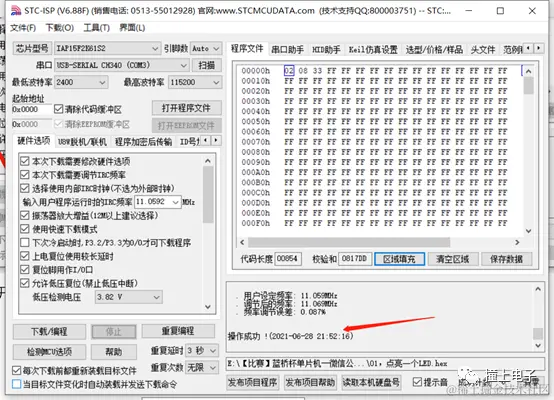Click hardware options list scroll down arrow
The image size is (554, 400).
208,307
